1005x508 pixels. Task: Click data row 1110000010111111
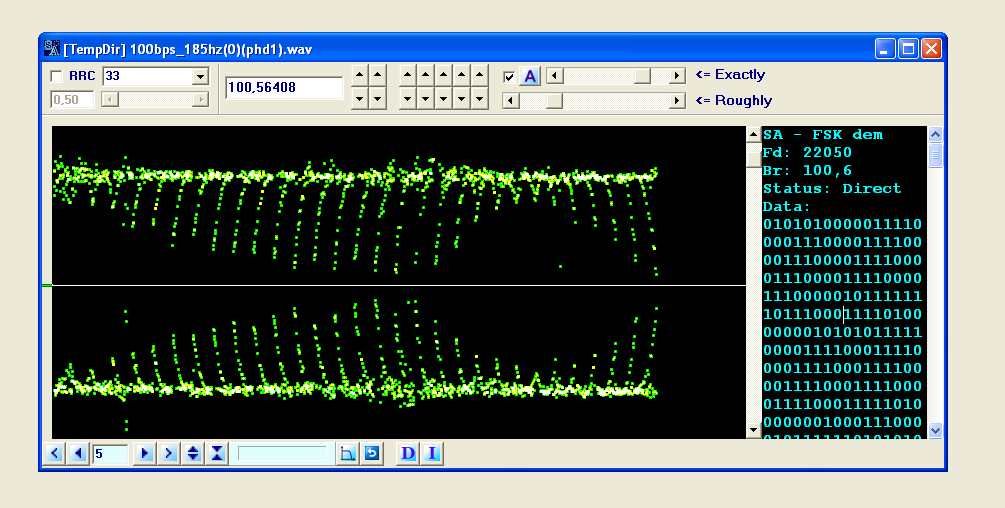pos(842,296)
